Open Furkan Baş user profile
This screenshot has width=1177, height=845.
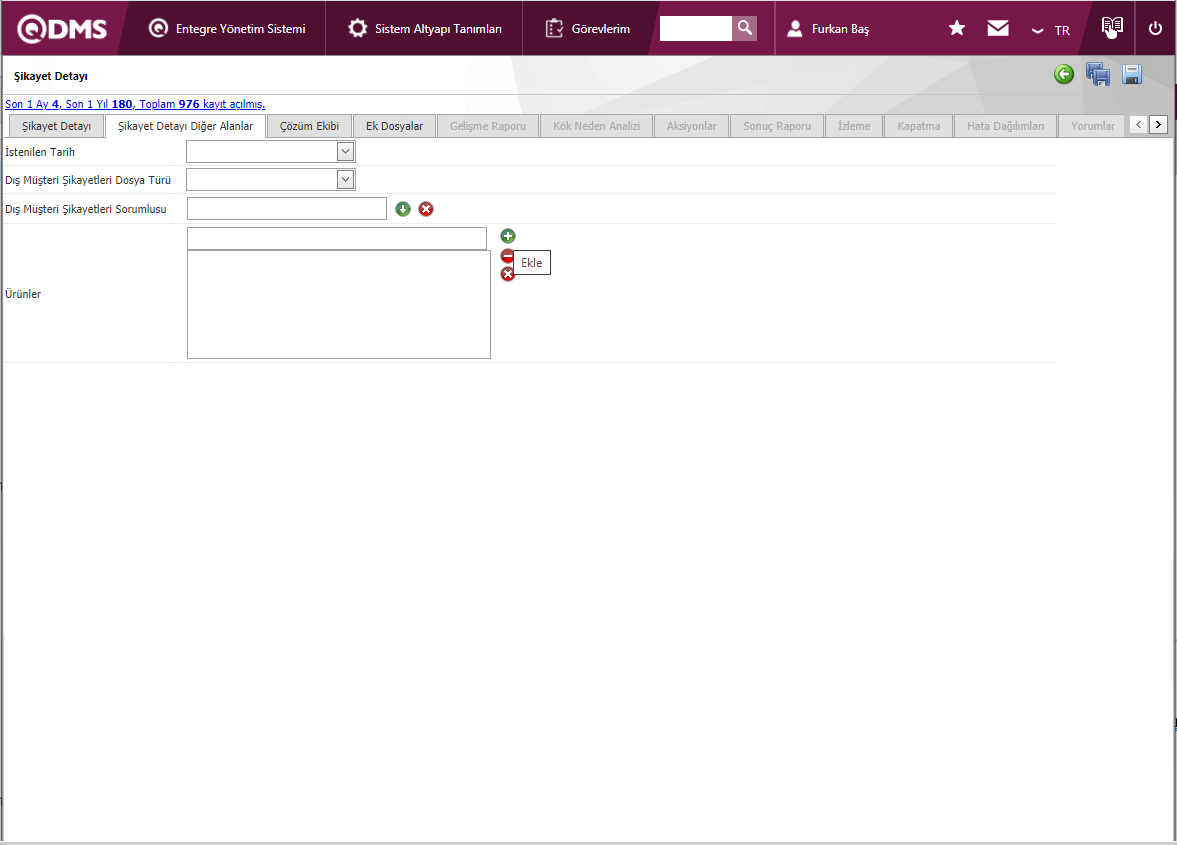click(x=828, y=29)
